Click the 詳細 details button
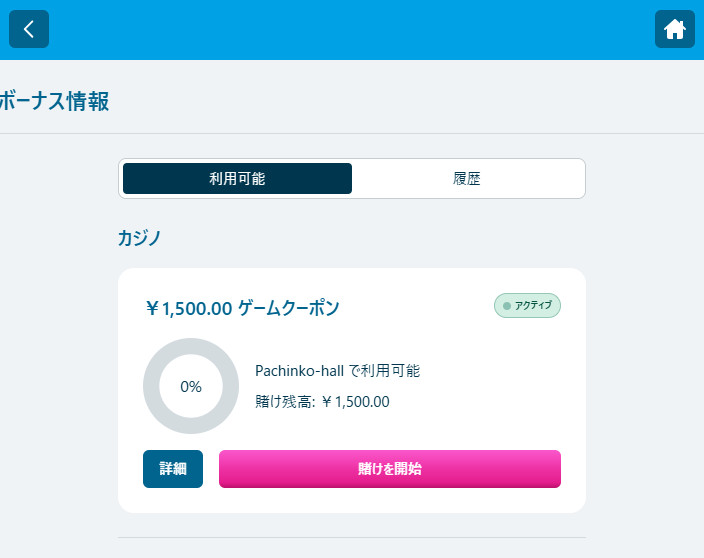 coord(173,469)
